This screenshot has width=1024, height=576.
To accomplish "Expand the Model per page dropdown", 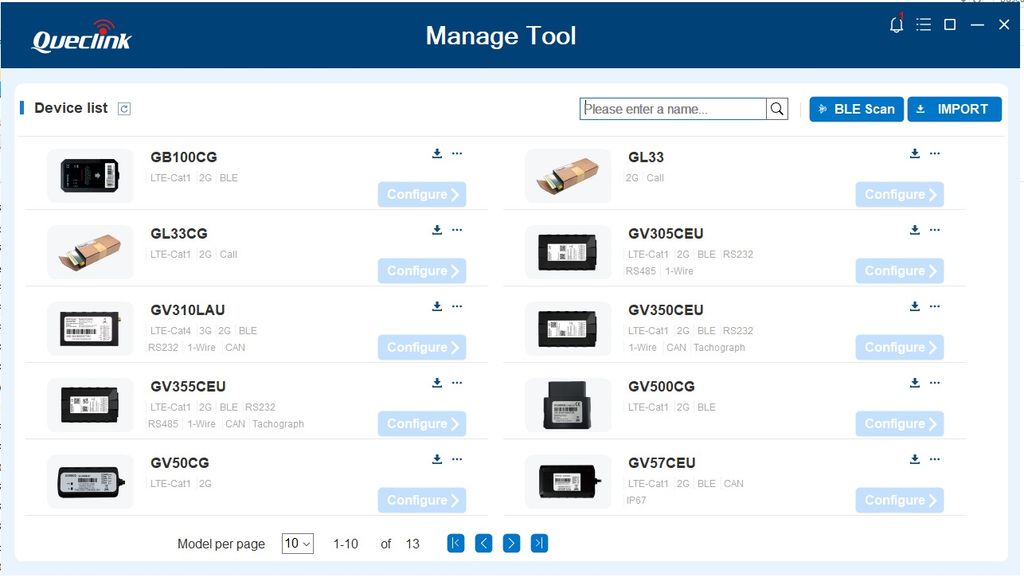I will click(x=298, y=544).
